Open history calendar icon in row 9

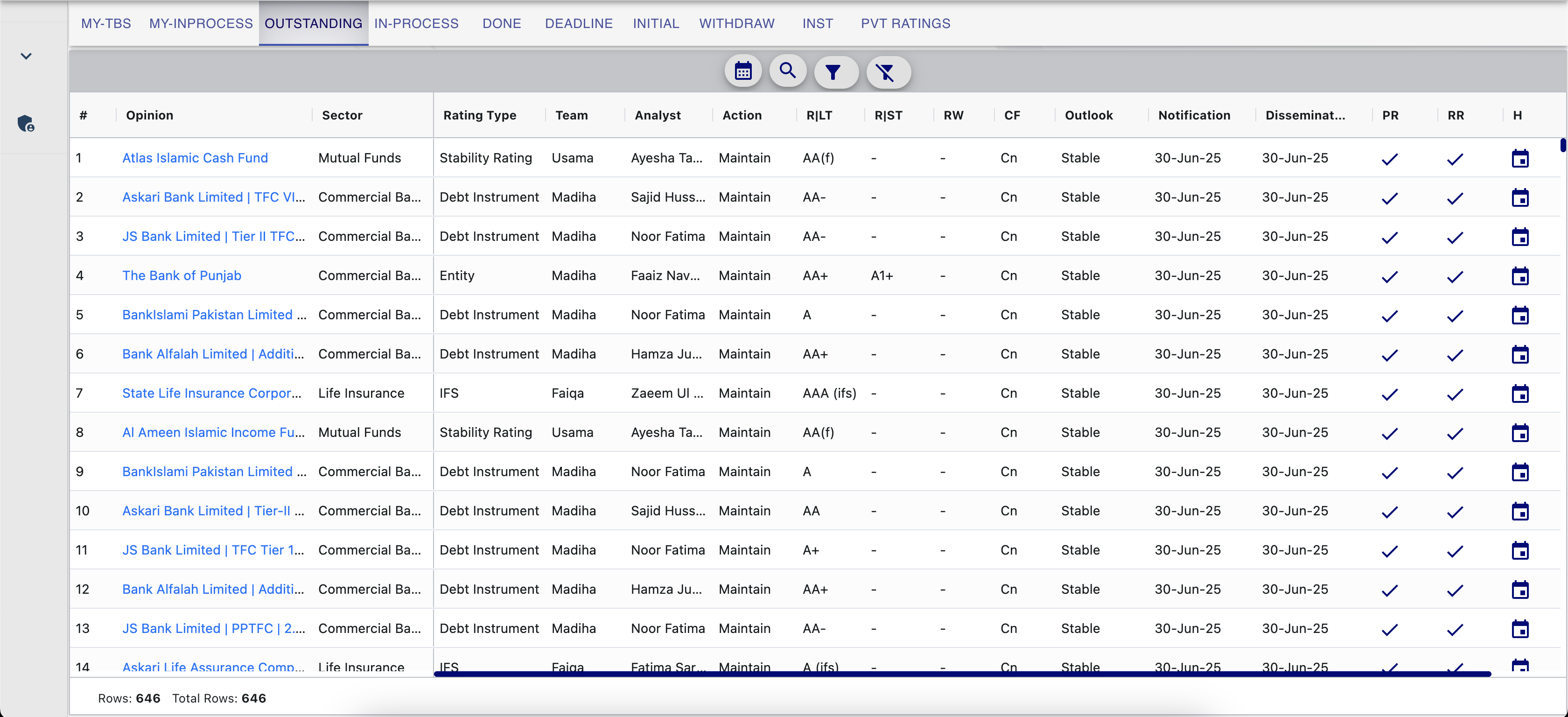[x=1520, y=472]
